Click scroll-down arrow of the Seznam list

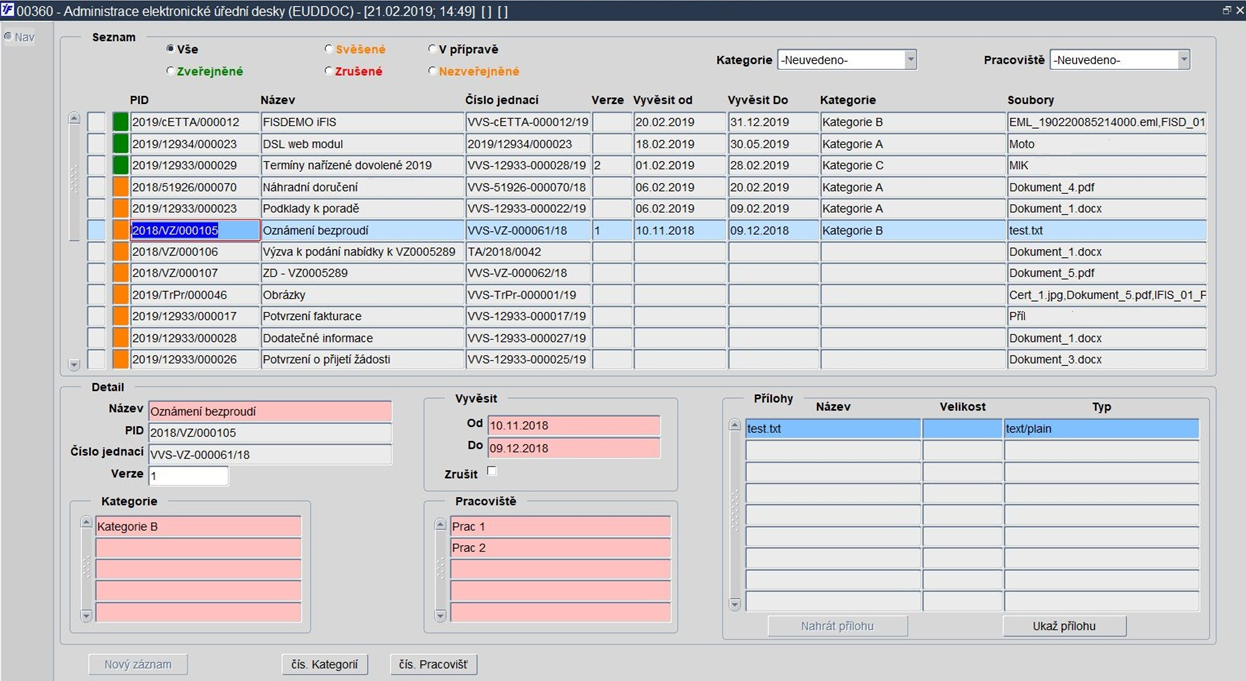[74, 365]
